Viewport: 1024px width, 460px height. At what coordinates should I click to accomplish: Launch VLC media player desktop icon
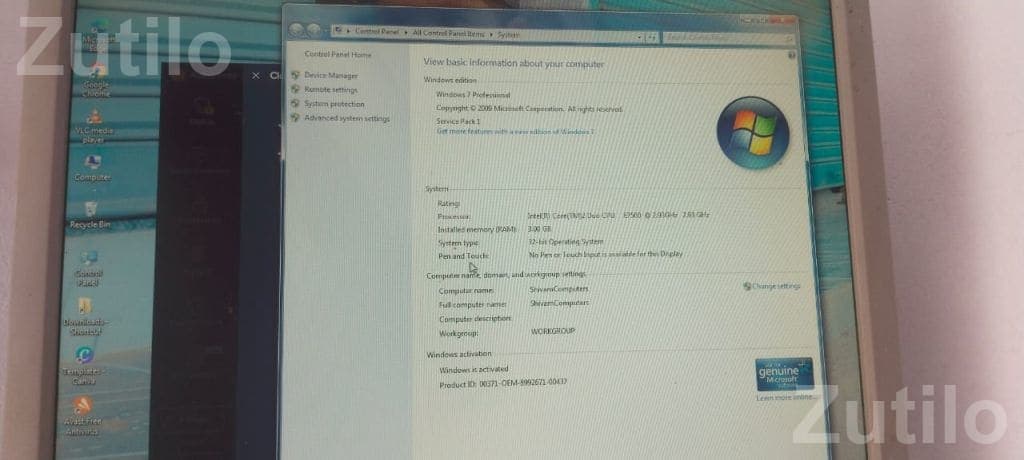coord(94,126)
